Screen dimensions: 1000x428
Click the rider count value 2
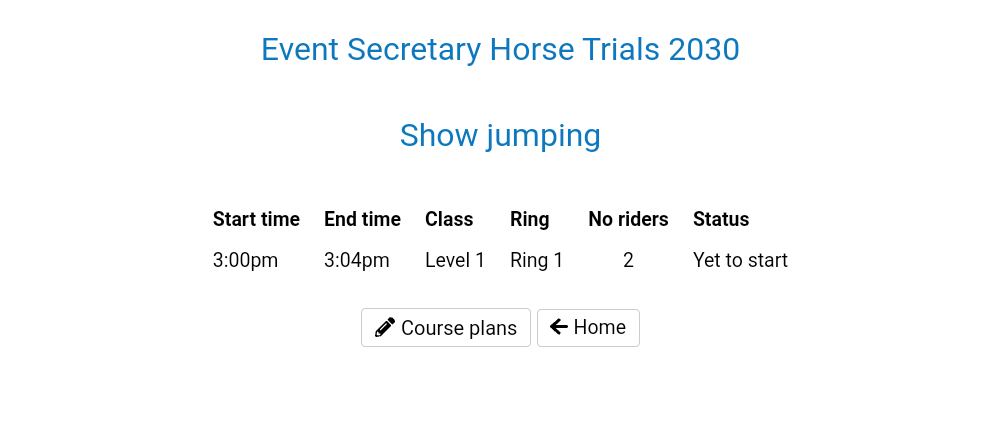[x=628, y=261]
